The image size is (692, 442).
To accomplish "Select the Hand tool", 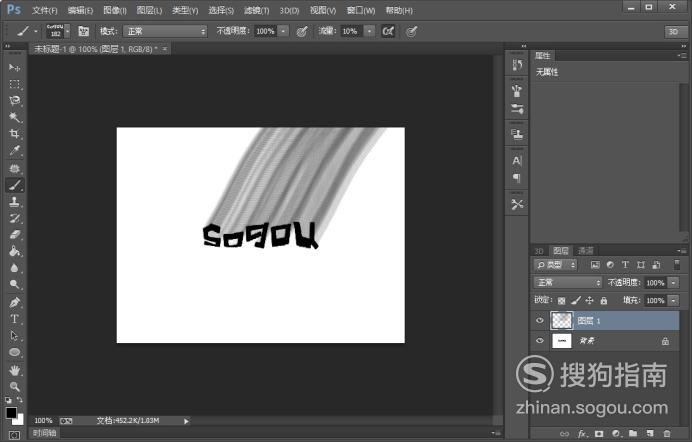I will click(15, 370).
